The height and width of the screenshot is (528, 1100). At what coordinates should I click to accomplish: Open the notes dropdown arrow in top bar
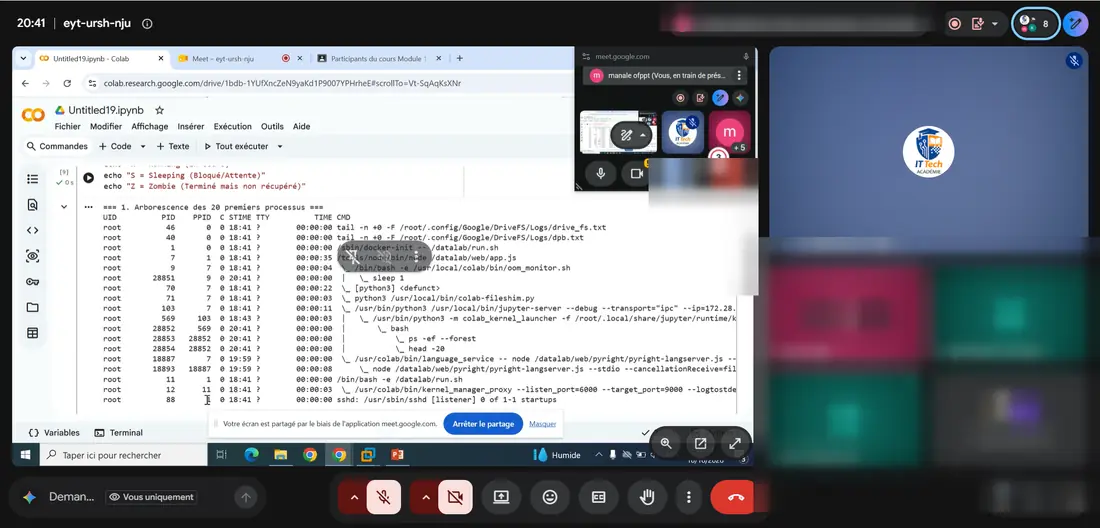(x=995, y=24)
